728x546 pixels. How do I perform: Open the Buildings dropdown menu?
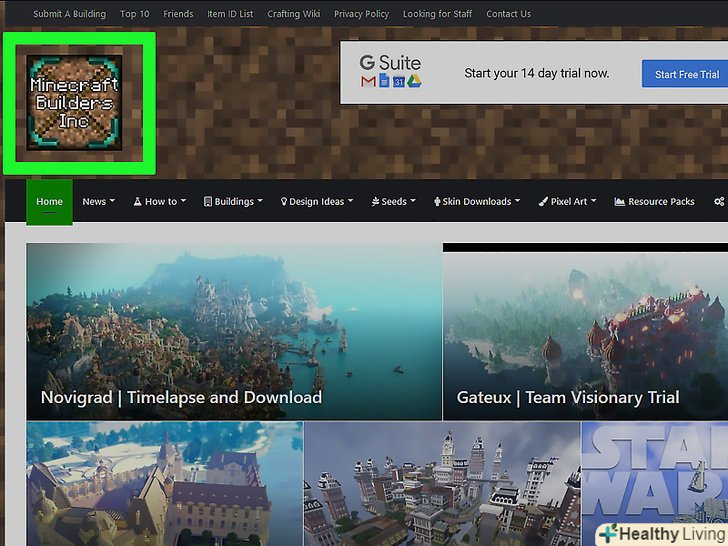point(234,202)
